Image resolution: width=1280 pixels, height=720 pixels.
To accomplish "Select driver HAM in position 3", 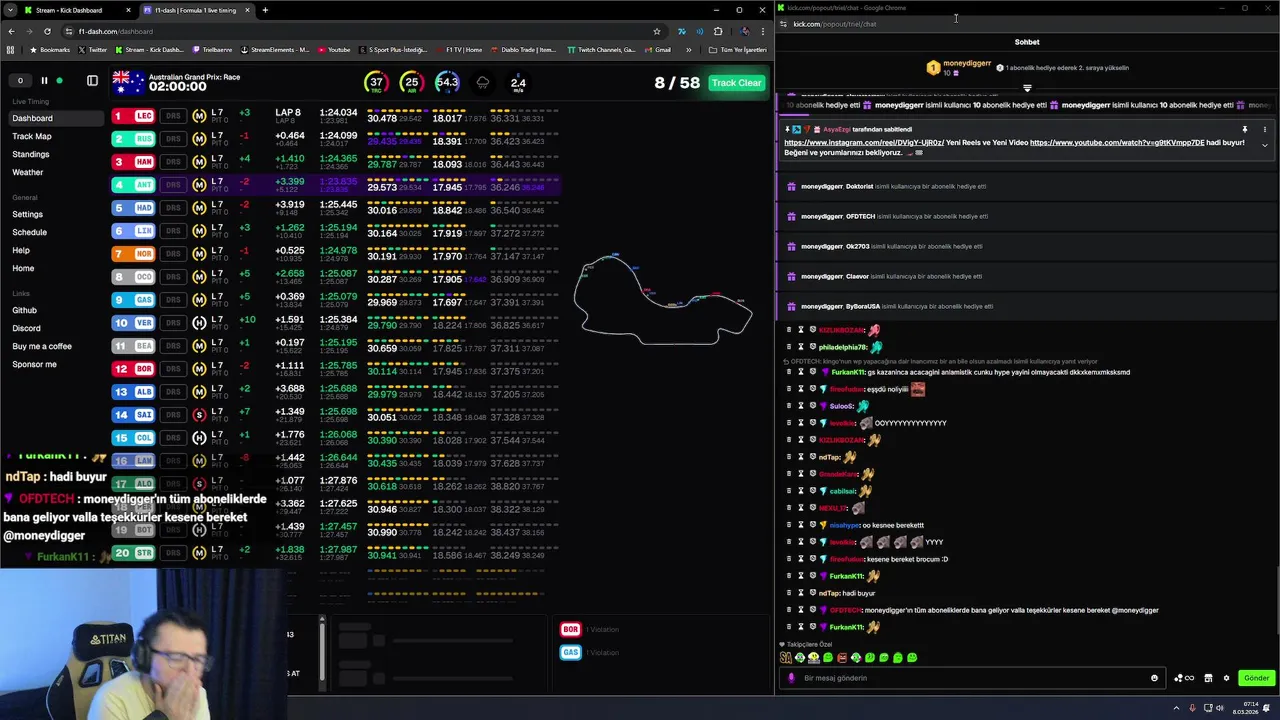I will (x=134, y=162).
